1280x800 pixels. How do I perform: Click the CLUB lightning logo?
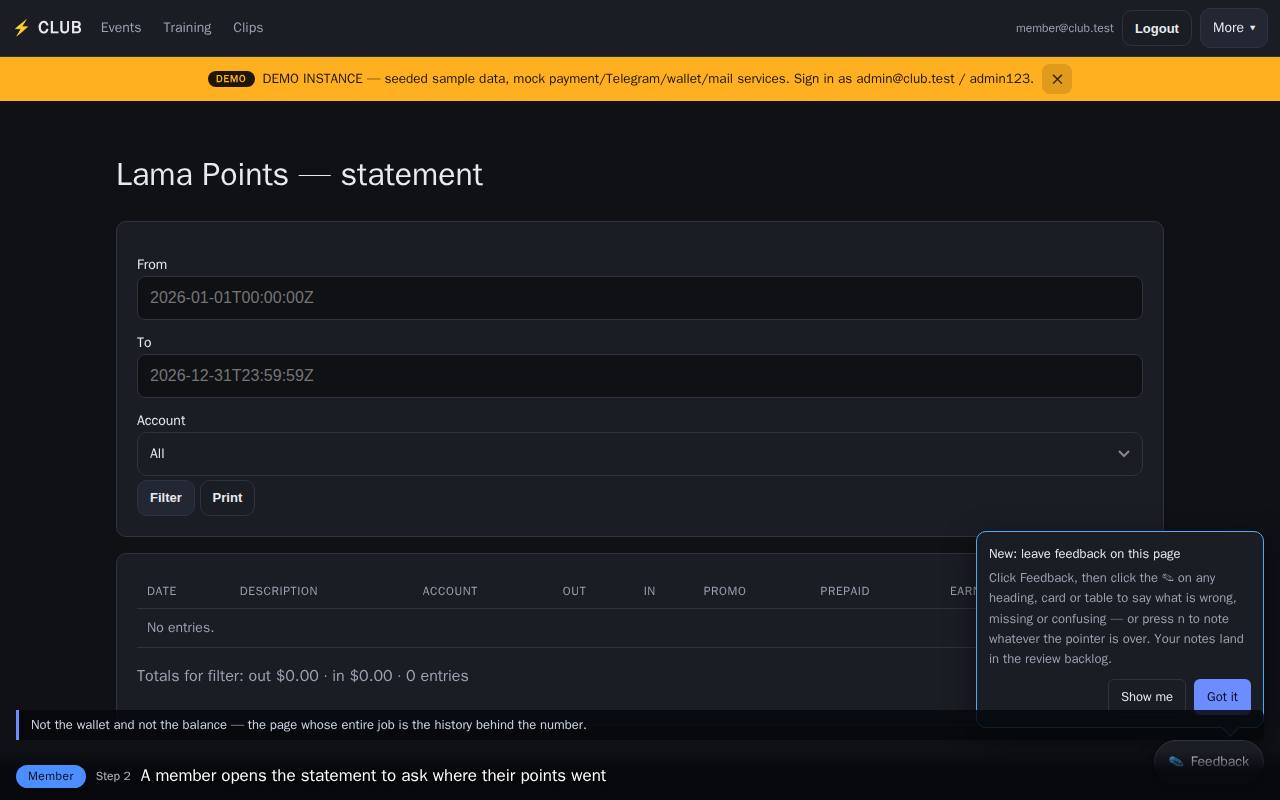click(47, 28)
